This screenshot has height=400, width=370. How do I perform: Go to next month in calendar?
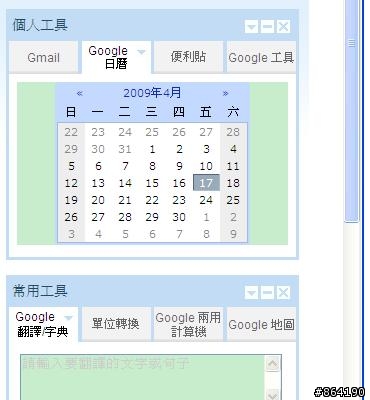(225, 93)
